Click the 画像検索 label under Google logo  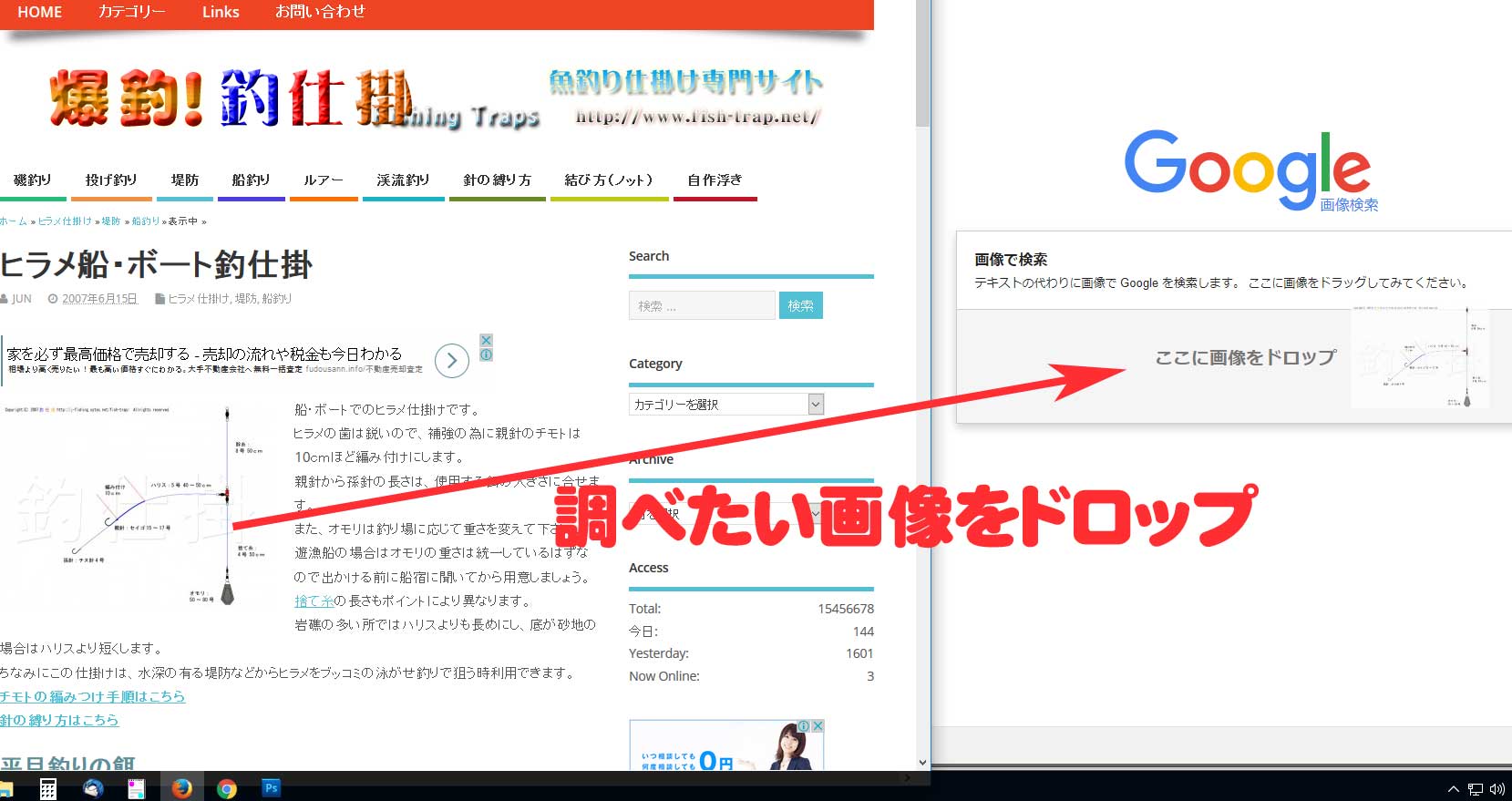coord(1349,205)
